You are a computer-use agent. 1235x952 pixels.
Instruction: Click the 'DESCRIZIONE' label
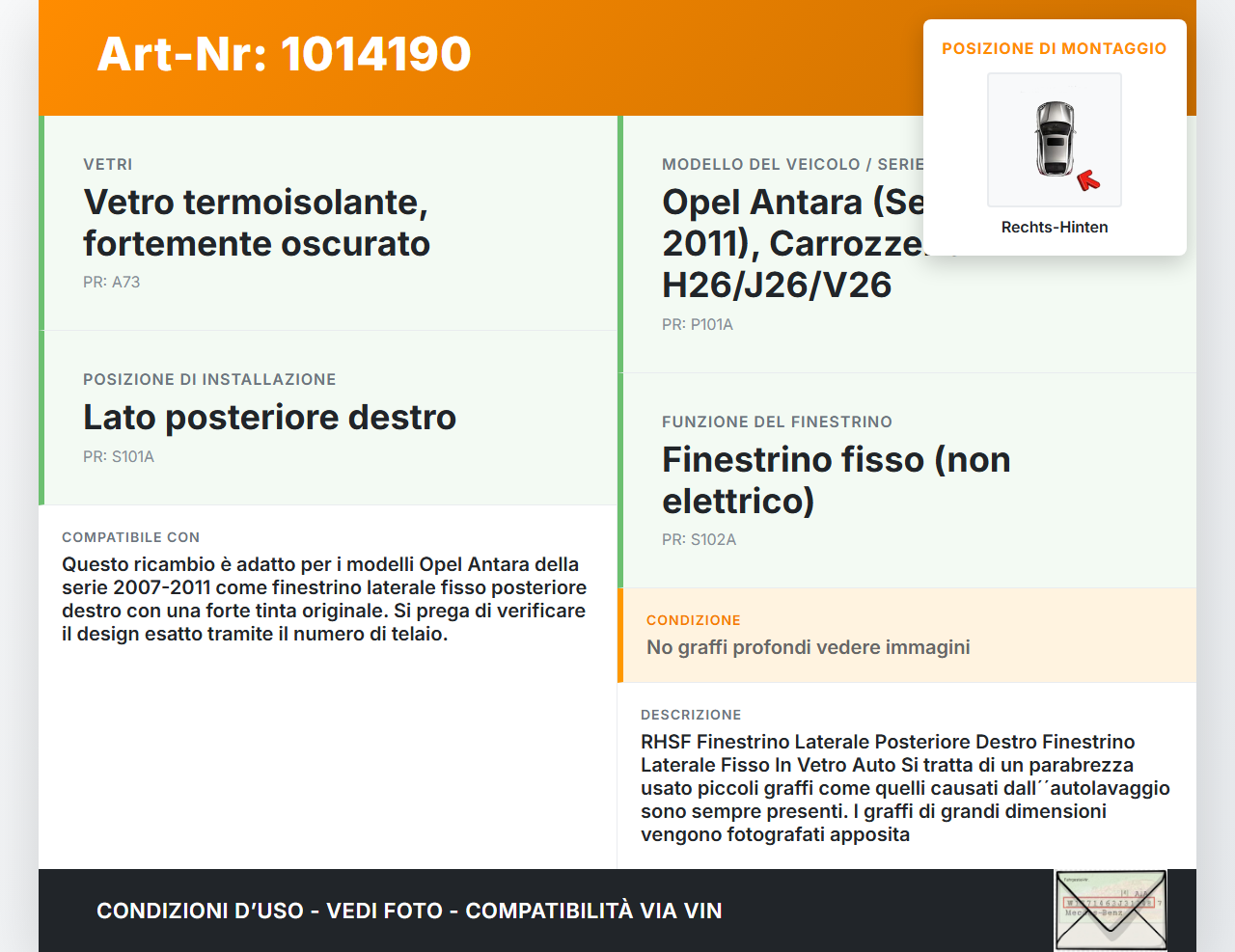[691, 715]
